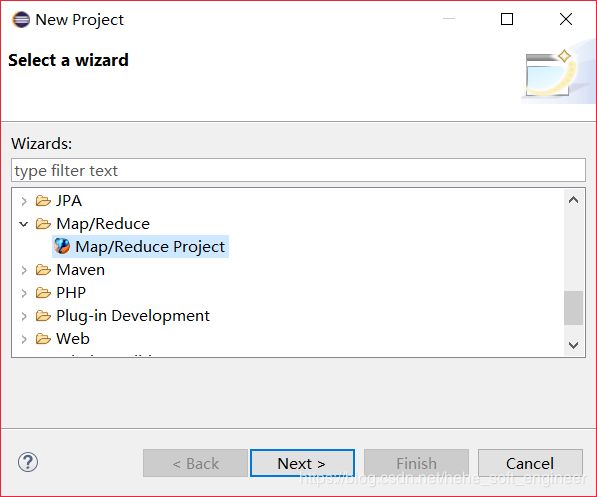Click the Map/Reduce folder icon

(43, 224)
